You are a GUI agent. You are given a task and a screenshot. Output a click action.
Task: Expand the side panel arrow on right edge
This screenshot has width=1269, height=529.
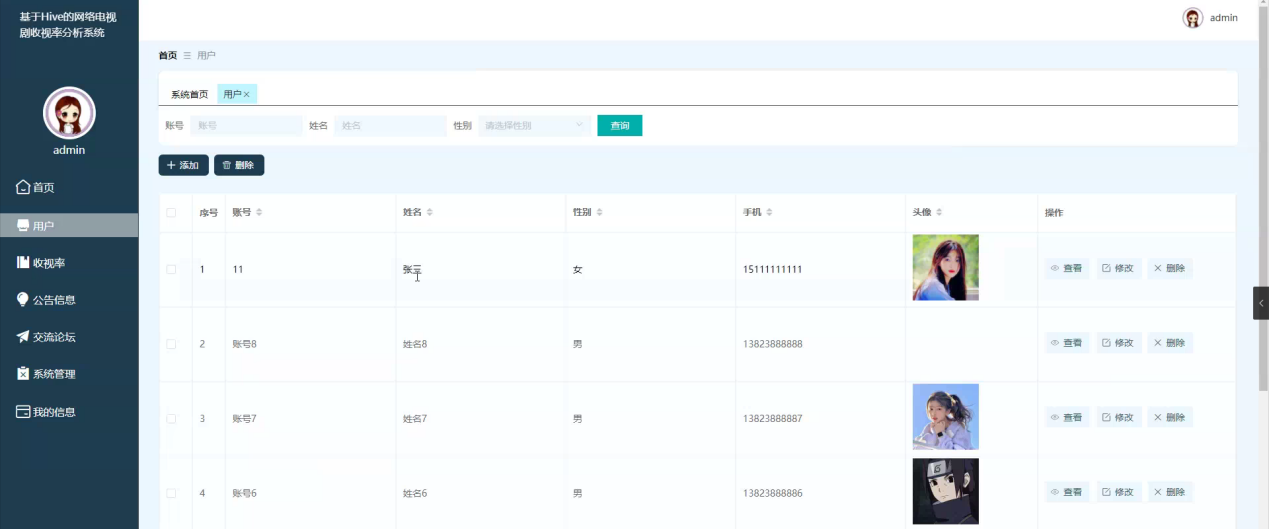[x=1261, y=303]
